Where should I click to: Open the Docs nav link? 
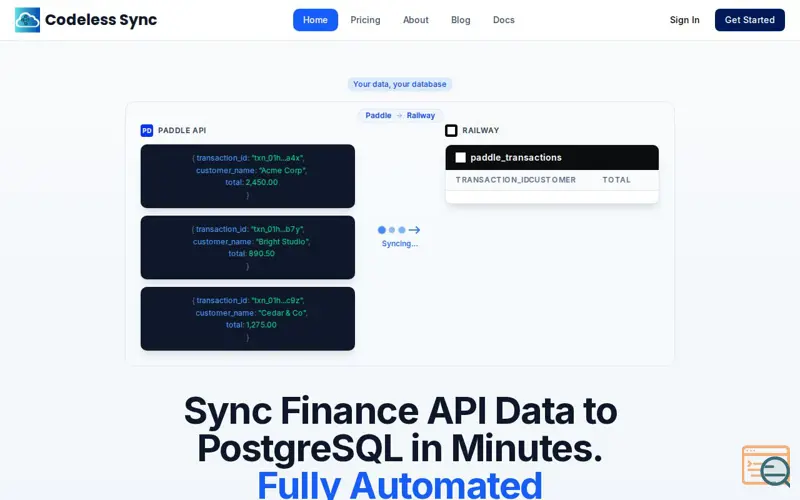(x=504, y=20)
